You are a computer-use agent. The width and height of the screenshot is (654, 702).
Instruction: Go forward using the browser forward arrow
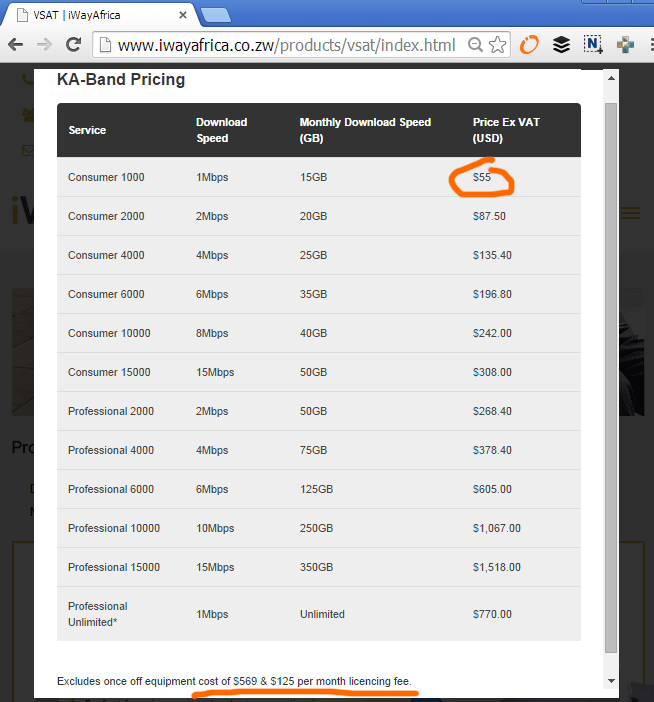click(44, 45)
